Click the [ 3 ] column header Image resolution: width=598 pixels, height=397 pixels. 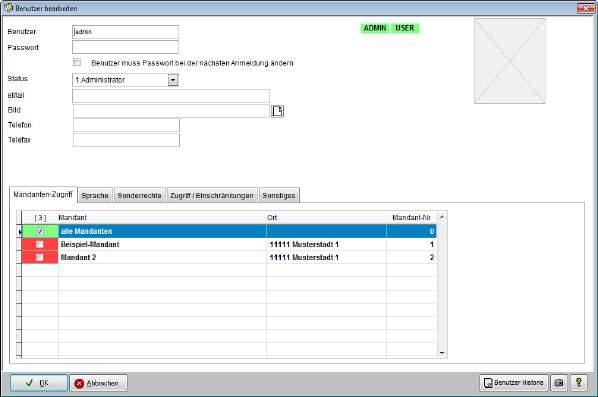click(x=40, y=217)
